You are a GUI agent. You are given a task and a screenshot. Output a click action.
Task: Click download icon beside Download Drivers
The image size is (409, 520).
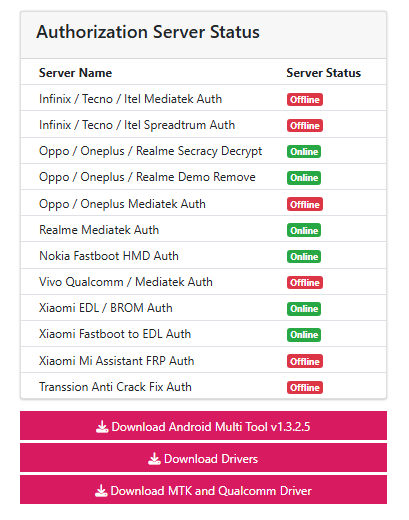coord(154,459)
